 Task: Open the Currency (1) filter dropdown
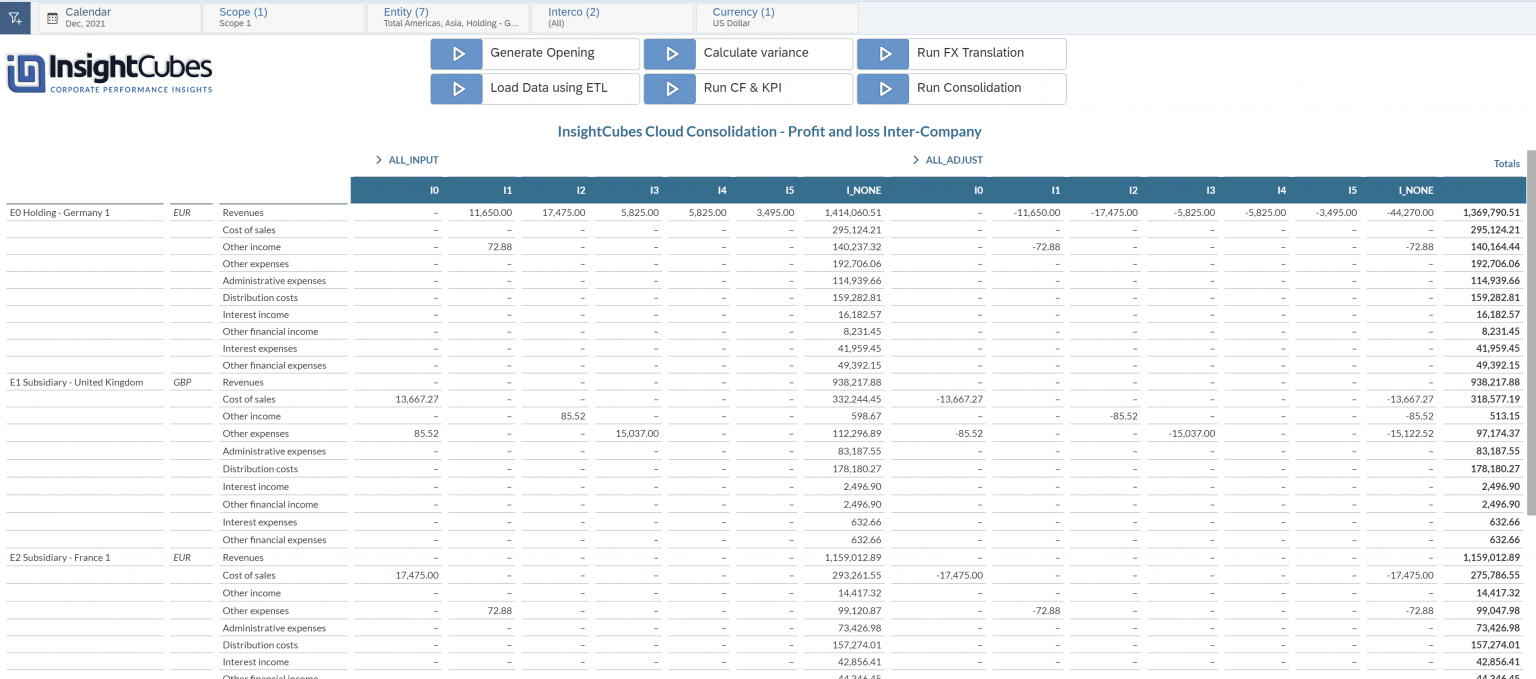click(x=775, y=17)
